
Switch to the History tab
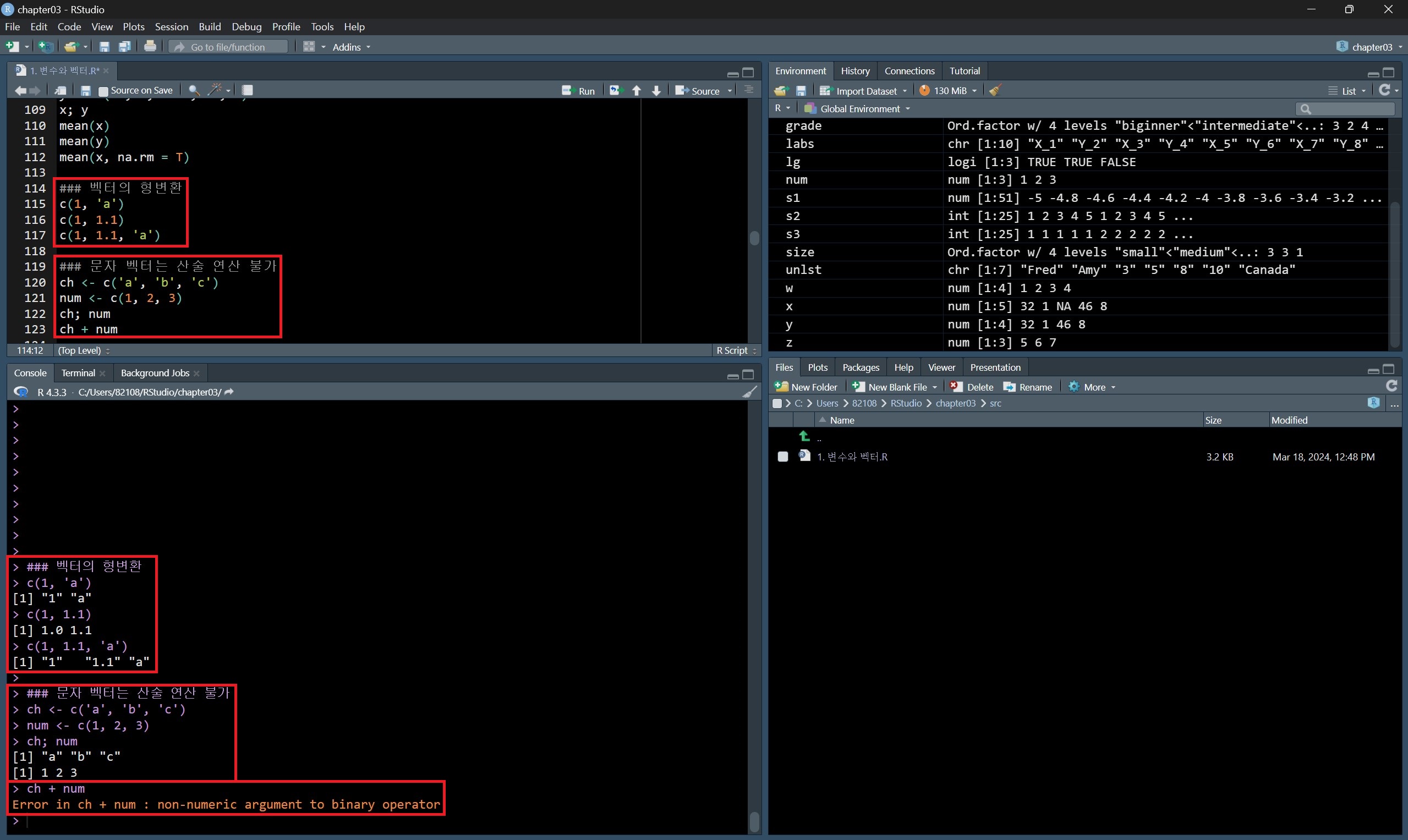tap(855, 71)
